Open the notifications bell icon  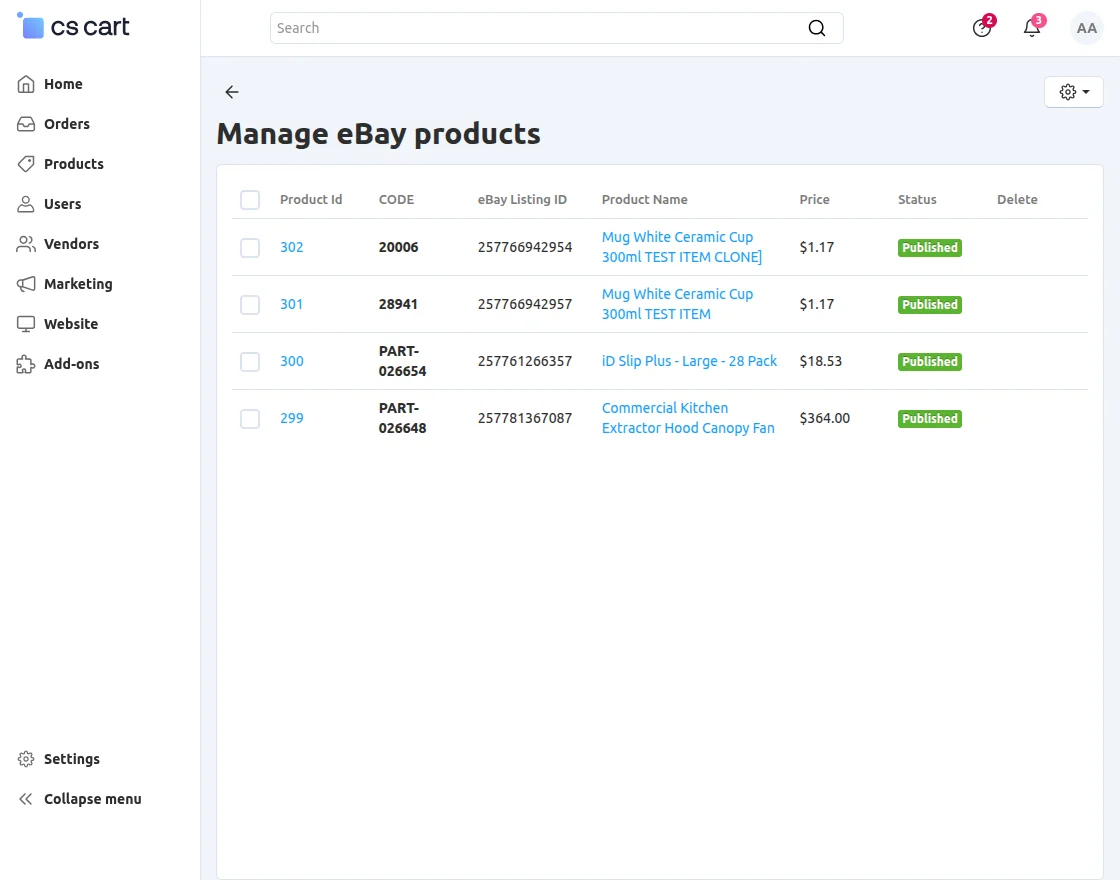tap(1032, 28)
